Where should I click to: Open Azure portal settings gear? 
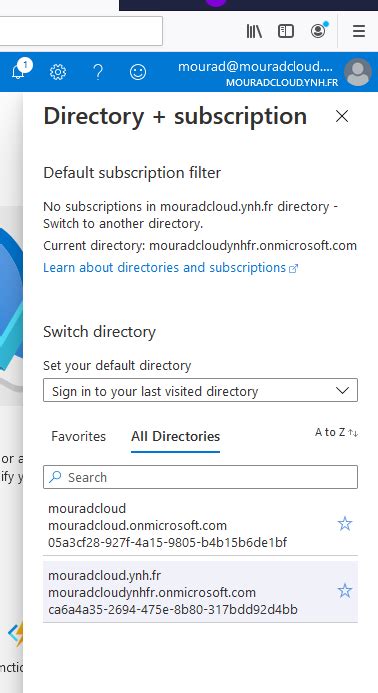pos(58,72)
